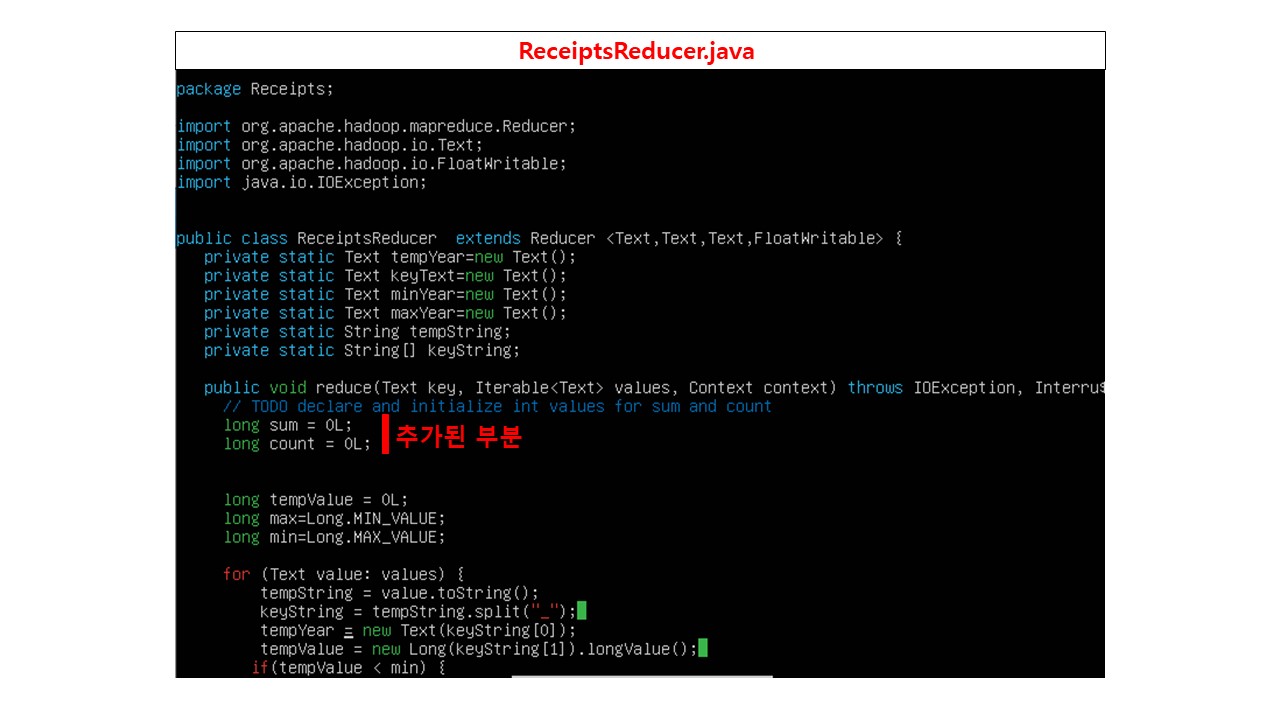Click the keyString = tempString.split line

pyautogui.click(x=418, y=612)
